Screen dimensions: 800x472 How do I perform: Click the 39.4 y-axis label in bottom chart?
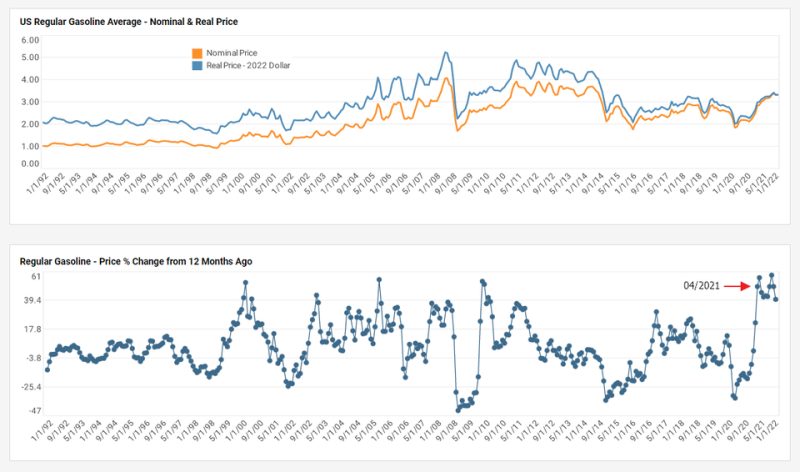32,300
